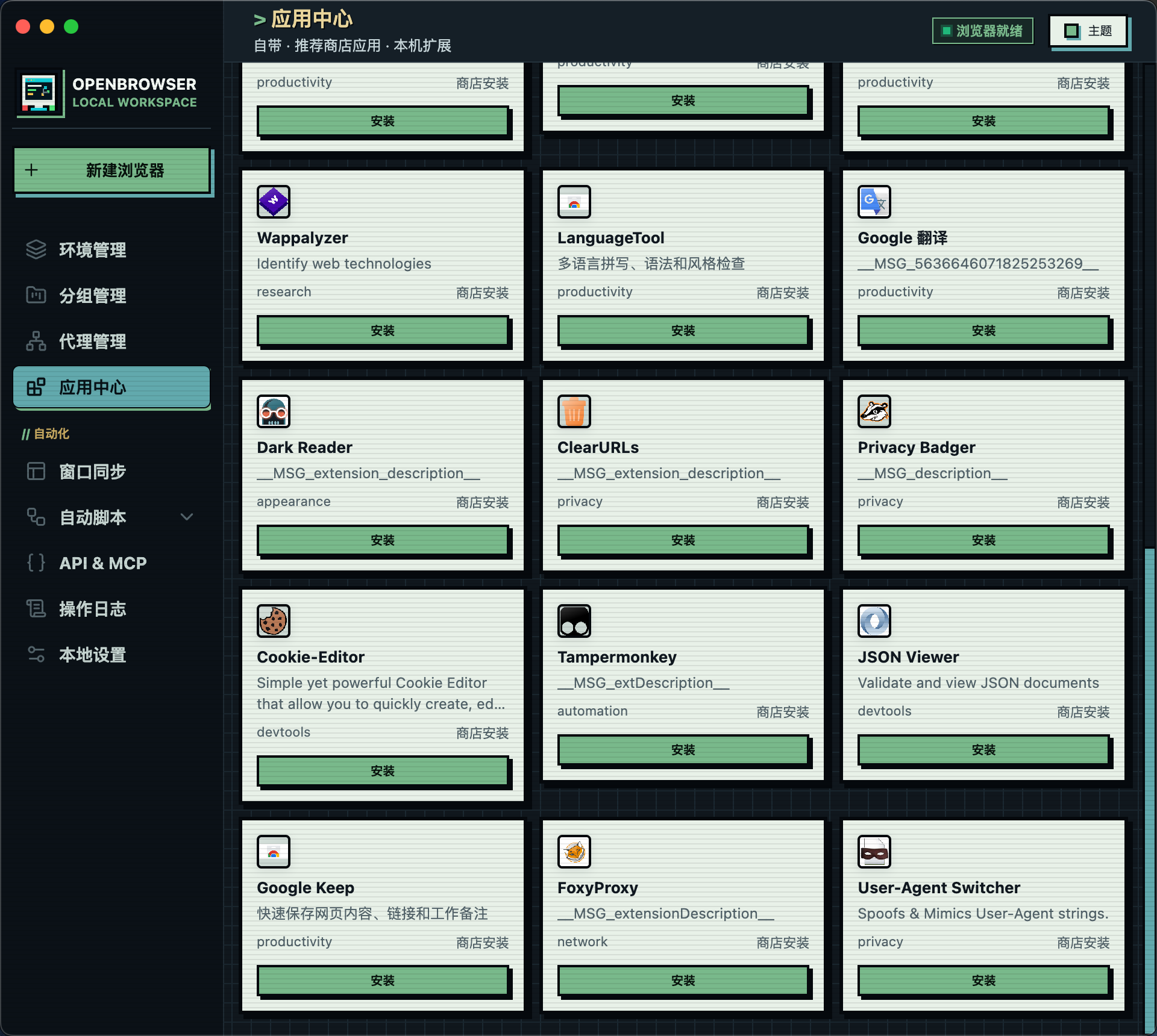Click the User-Agent Switcher mask icon

click(x=874, y=852)
